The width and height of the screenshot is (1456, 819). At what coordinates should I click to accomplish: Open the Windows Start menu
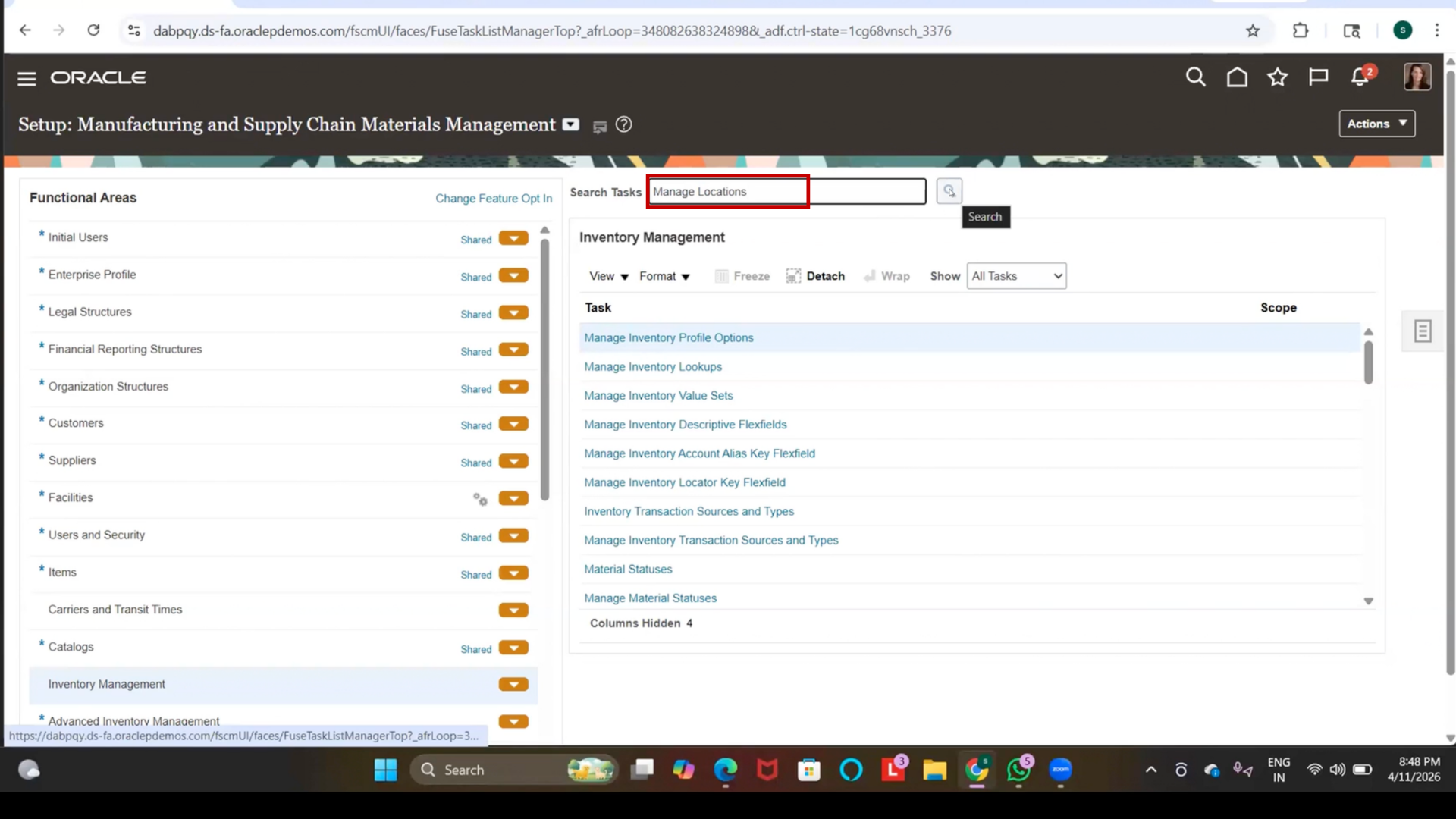(x=385, y=770)
